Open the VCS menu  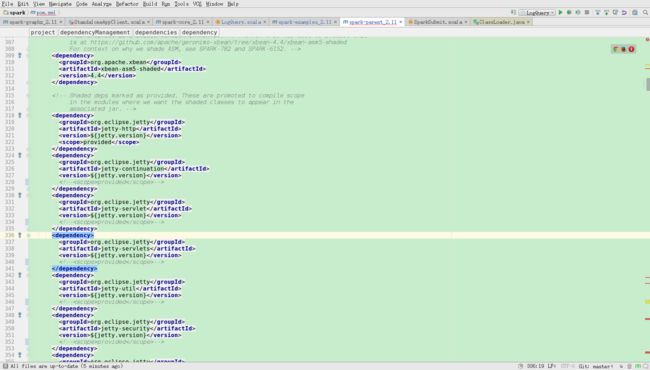point(197,4)
